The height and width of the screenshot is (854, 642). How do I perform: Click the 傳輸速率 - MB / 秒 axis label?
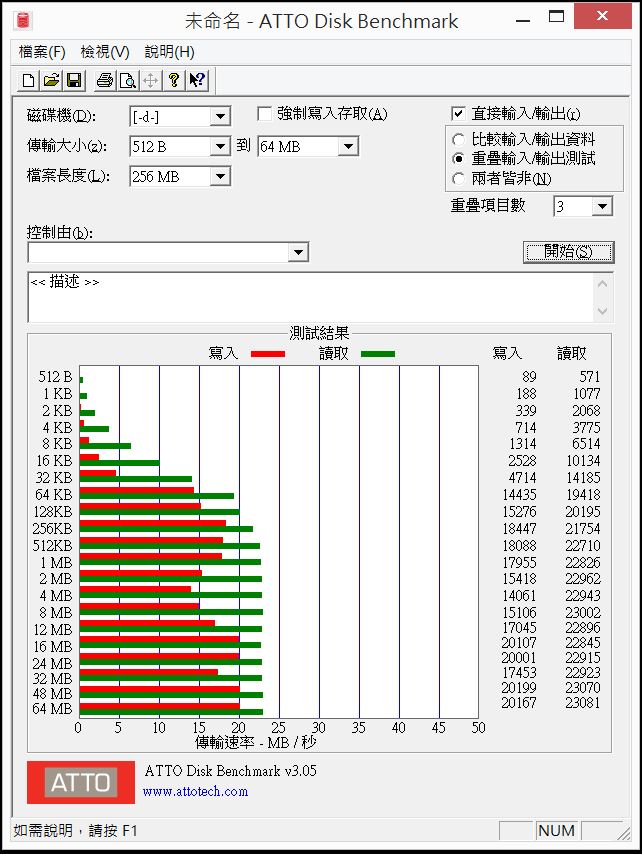point(256,742)
